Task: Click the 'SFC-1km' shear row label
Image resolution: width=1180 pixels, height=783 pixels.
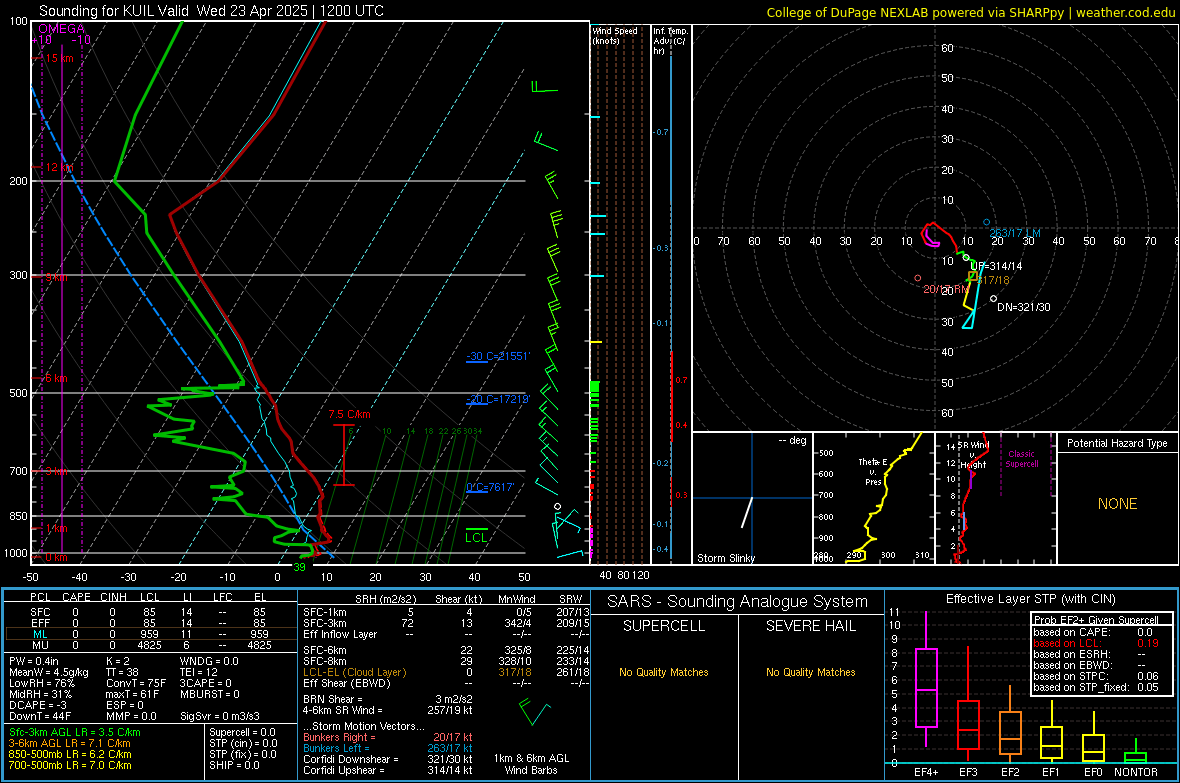Action: (324, 612)
